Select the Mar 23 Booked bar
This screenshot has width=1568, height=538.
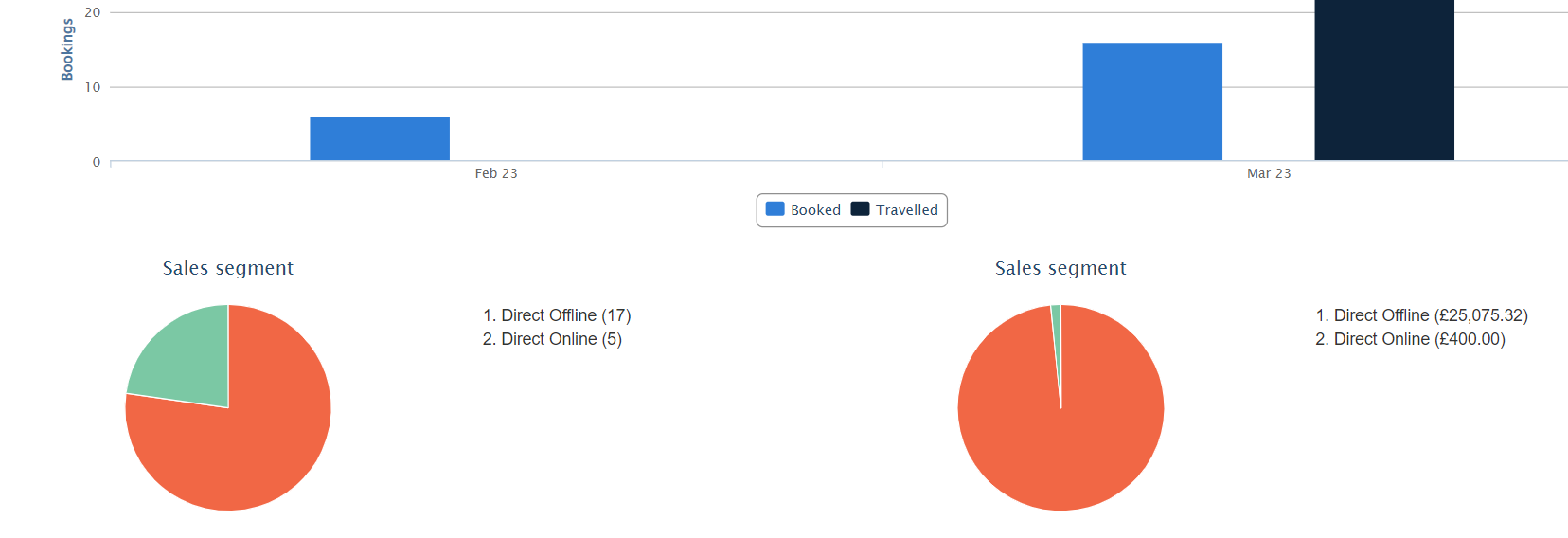[x=1152, y=101]
